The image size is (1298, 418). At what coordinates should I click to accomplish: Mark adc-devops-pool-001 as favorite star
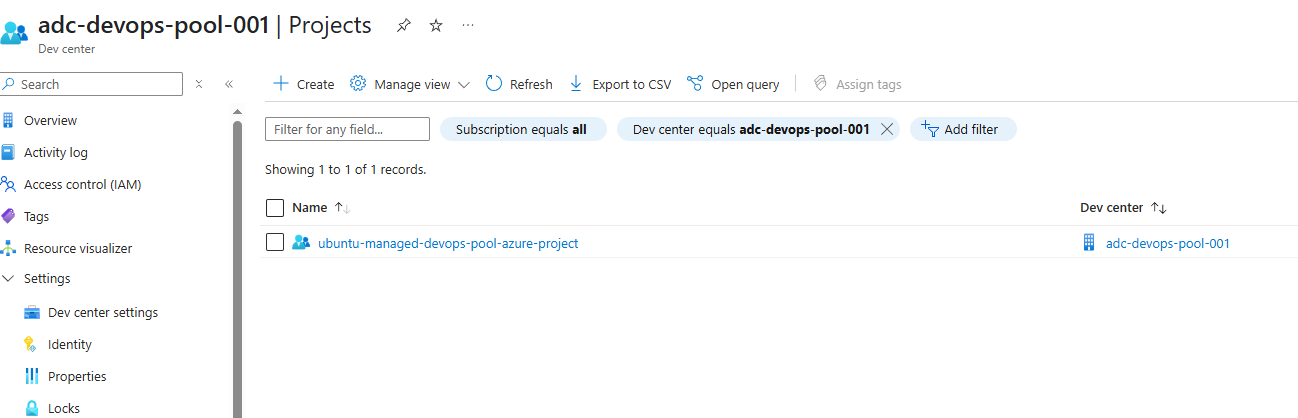tap(436, 26)
